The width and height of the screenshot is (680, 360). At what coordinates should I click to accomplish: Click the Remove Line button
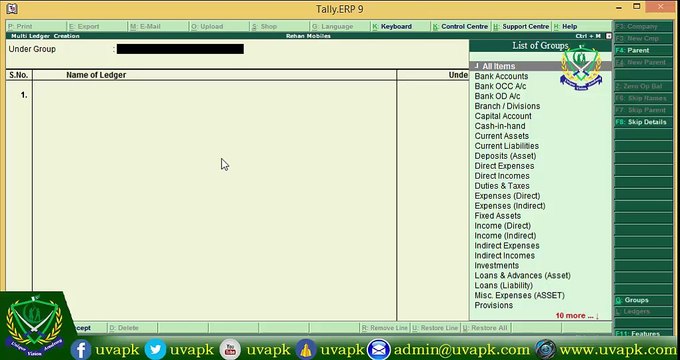click(385, 328)
